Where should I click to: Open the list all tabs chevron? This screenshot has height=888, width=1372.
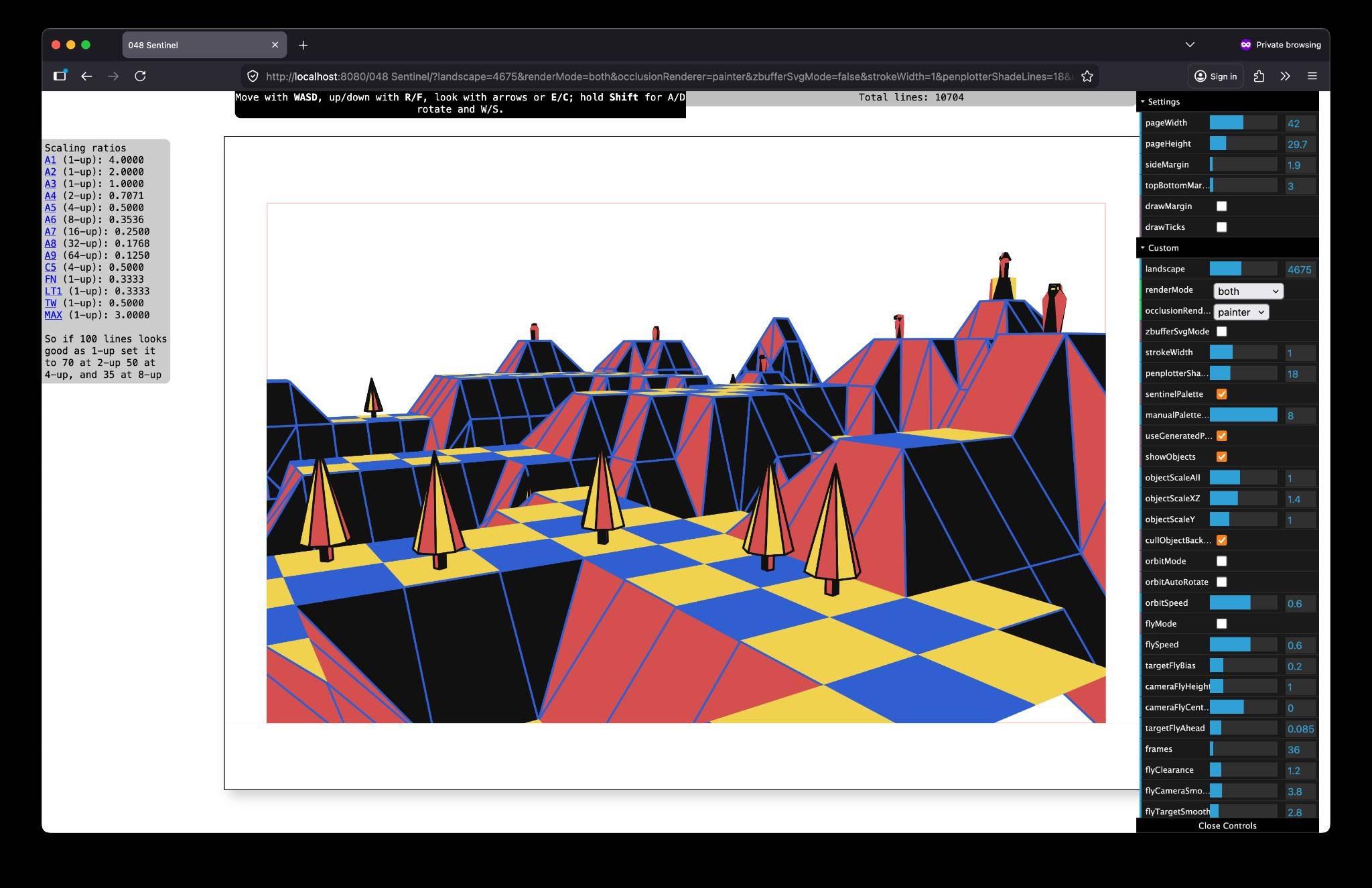point(1190,45)
